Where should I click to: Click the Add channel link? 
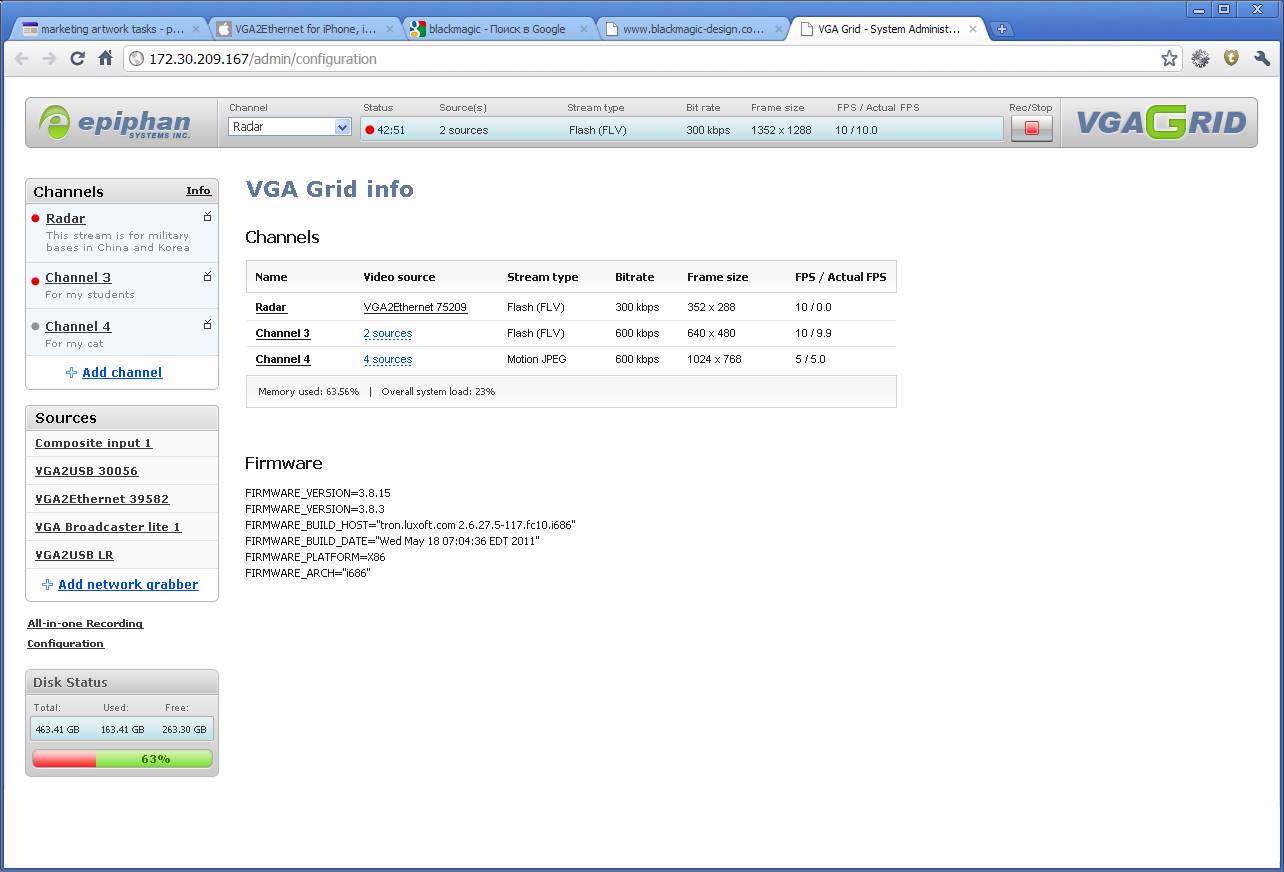coord(122,373)
